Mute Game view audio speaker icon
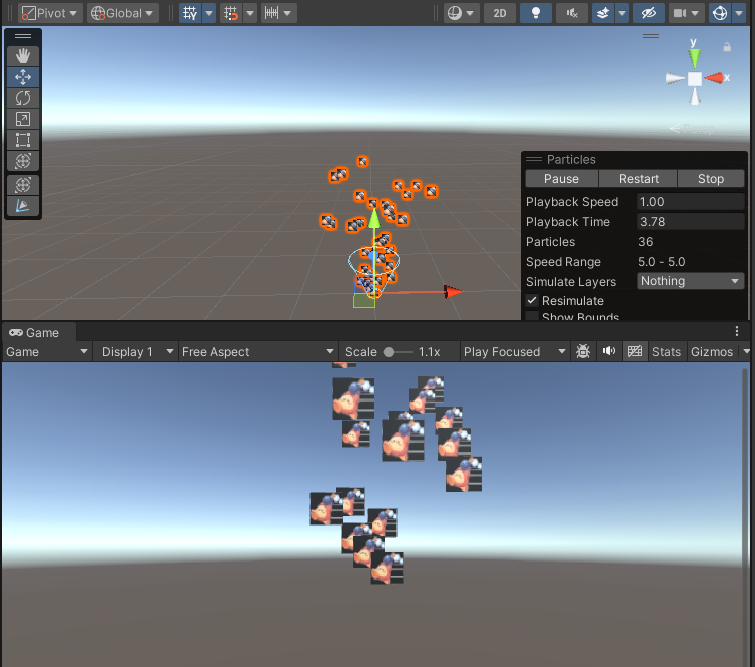The height and width of the screenshot is (667, 755). tap(609, 352)
